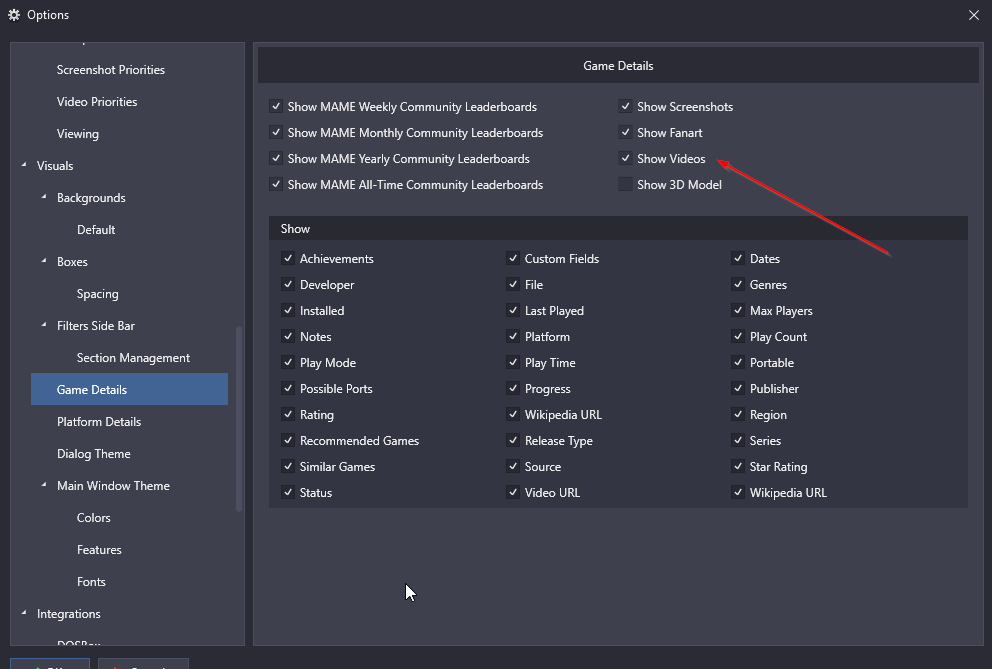Toggle the Video URL checkbox
The width and height of the screenshot is (992, 669).
pos(514,493)
